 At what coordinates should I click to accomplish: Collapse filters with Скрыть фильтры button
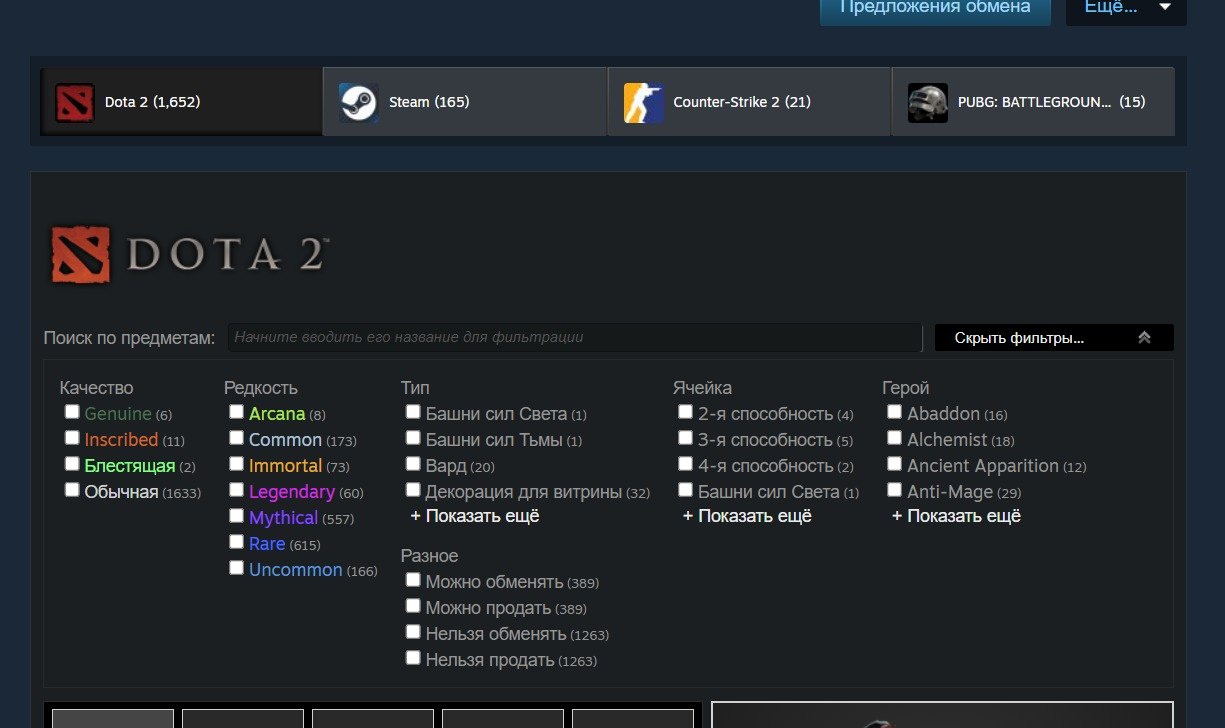click(1054, 338)
